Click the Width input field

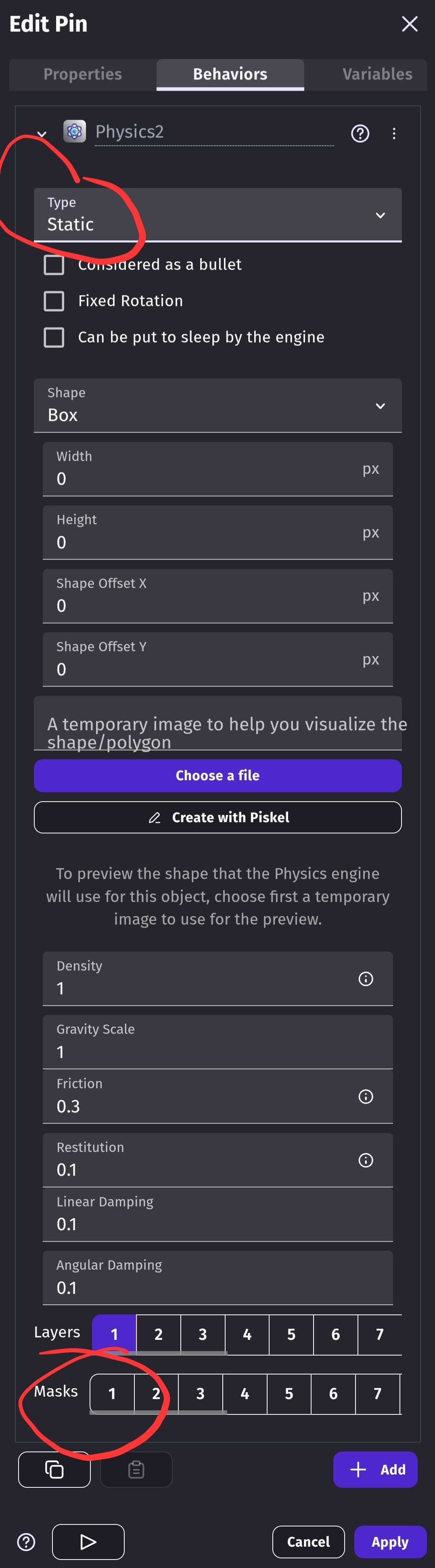pos(207,478)
